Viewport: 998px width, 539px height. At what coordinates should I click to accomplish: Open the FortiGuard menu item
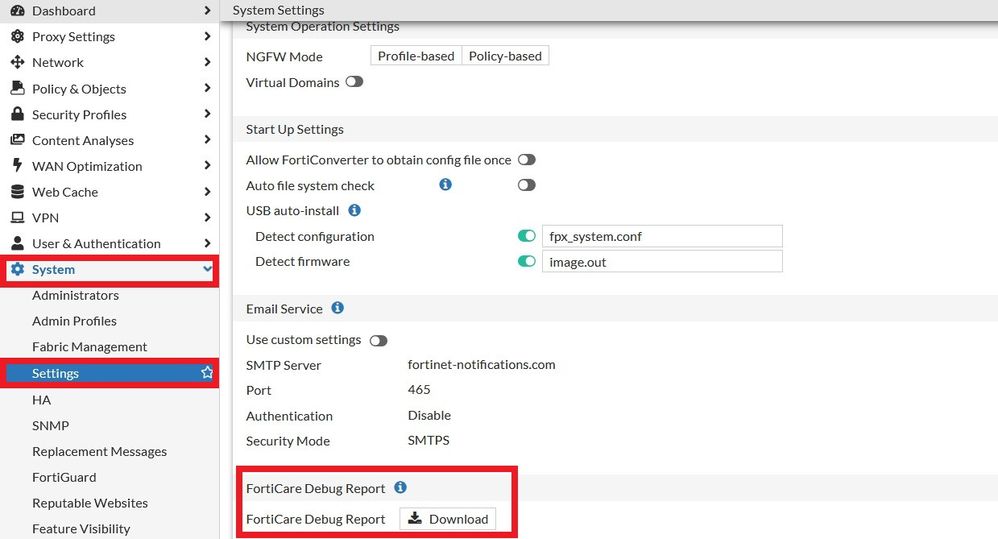64,477
